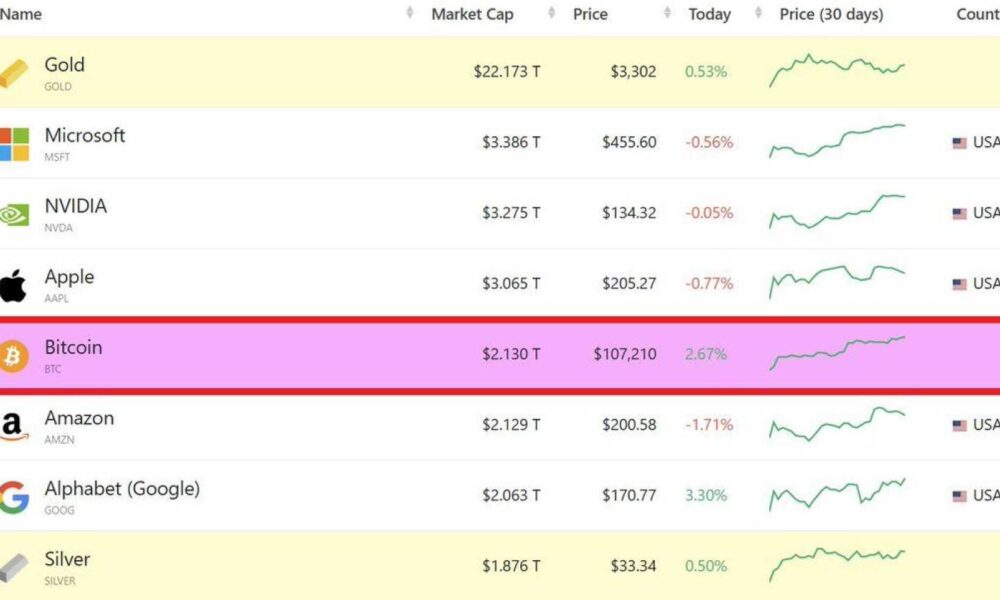Image resolution: width=1000 pixels, height=600 pixels.
Task: Click Microsoft market cap $3.386 T
Action: coord(511,142)
